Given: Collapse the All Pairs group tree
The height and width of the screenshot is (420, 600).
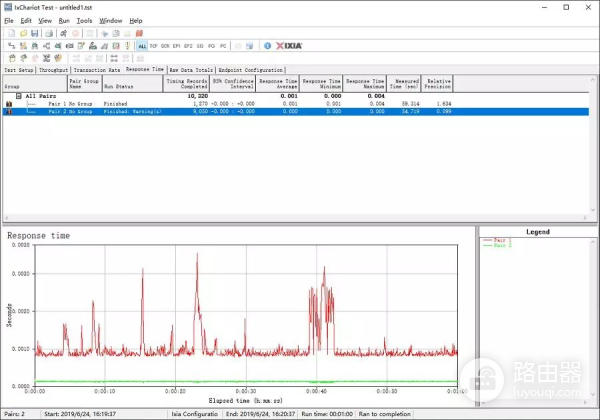Looking at the screenshot, I should click(20, 96).
